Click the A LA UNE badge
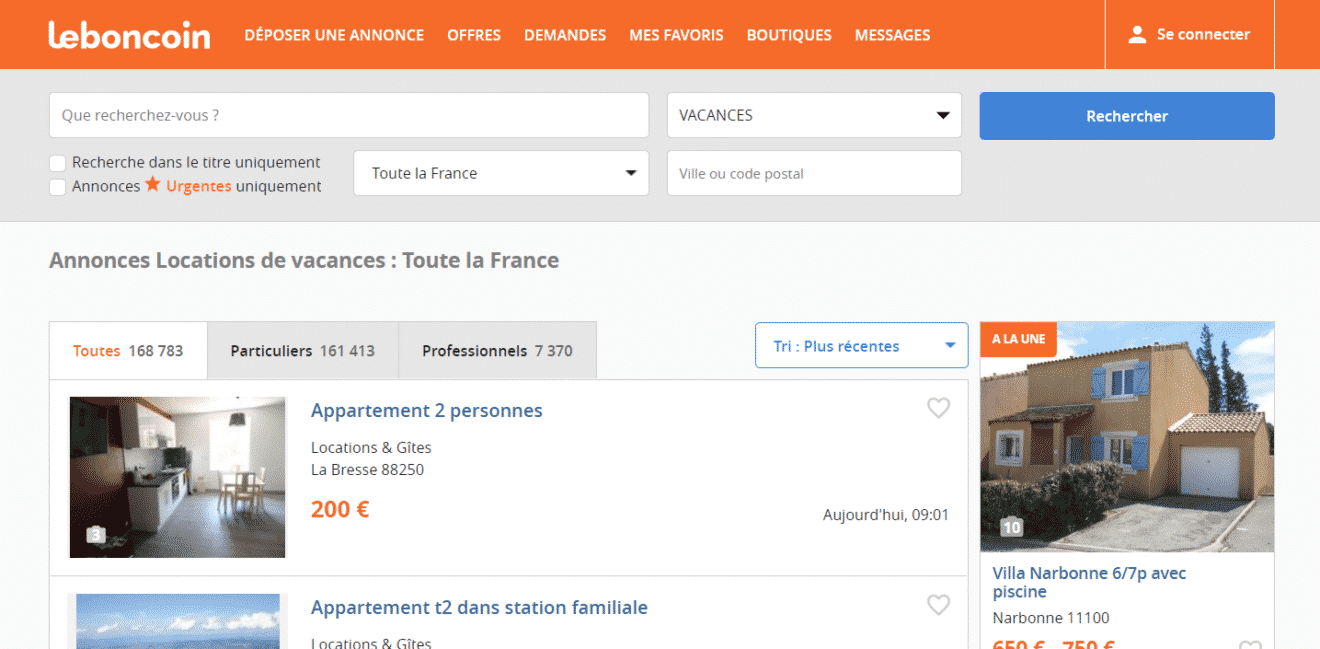Image resolution: width=1320 pixels, height=649 pixels. point(1018,339)
